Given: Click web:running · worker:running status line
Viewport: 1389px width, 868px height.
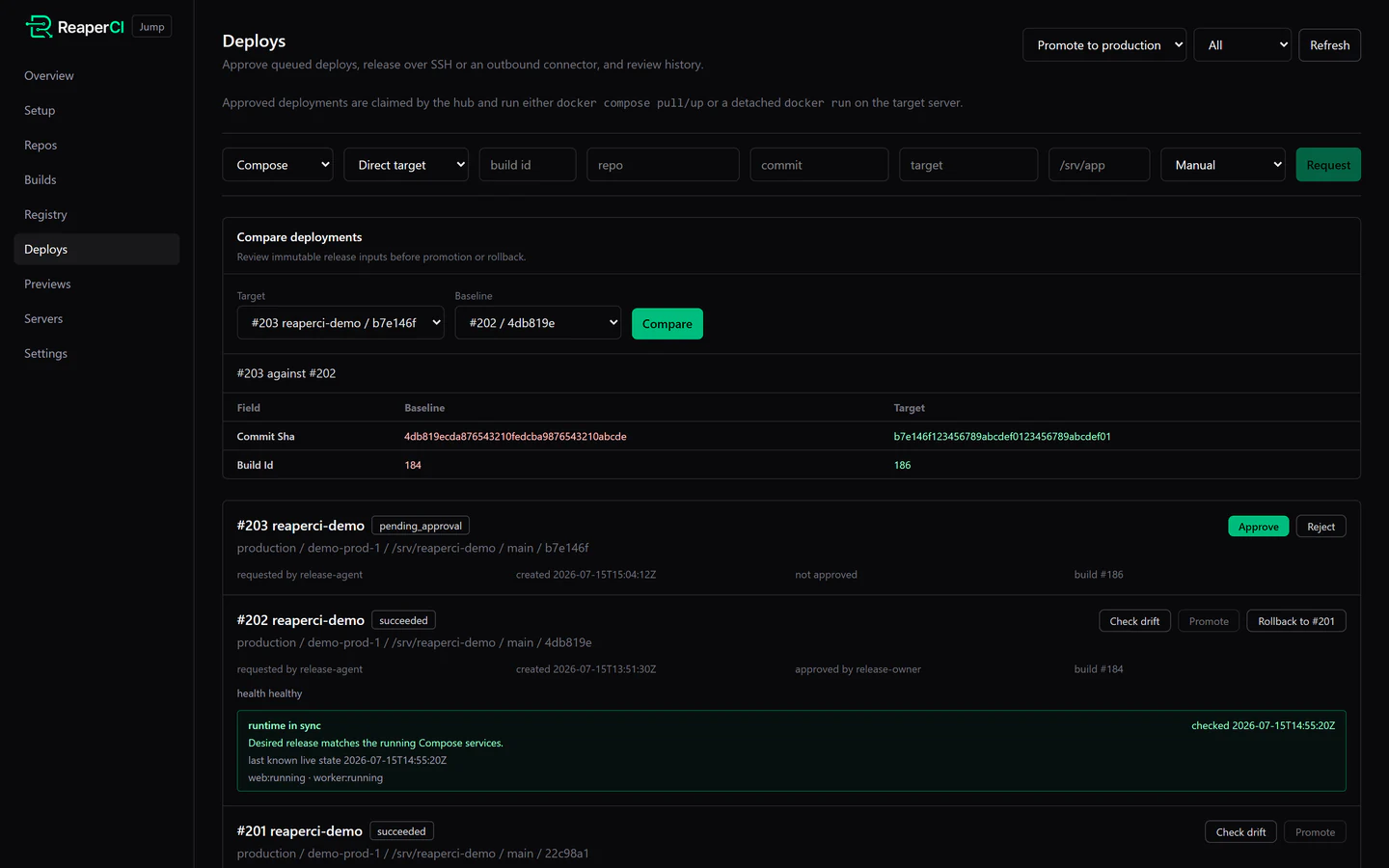Looking at the screenshot, I should [x=315, y=777].
